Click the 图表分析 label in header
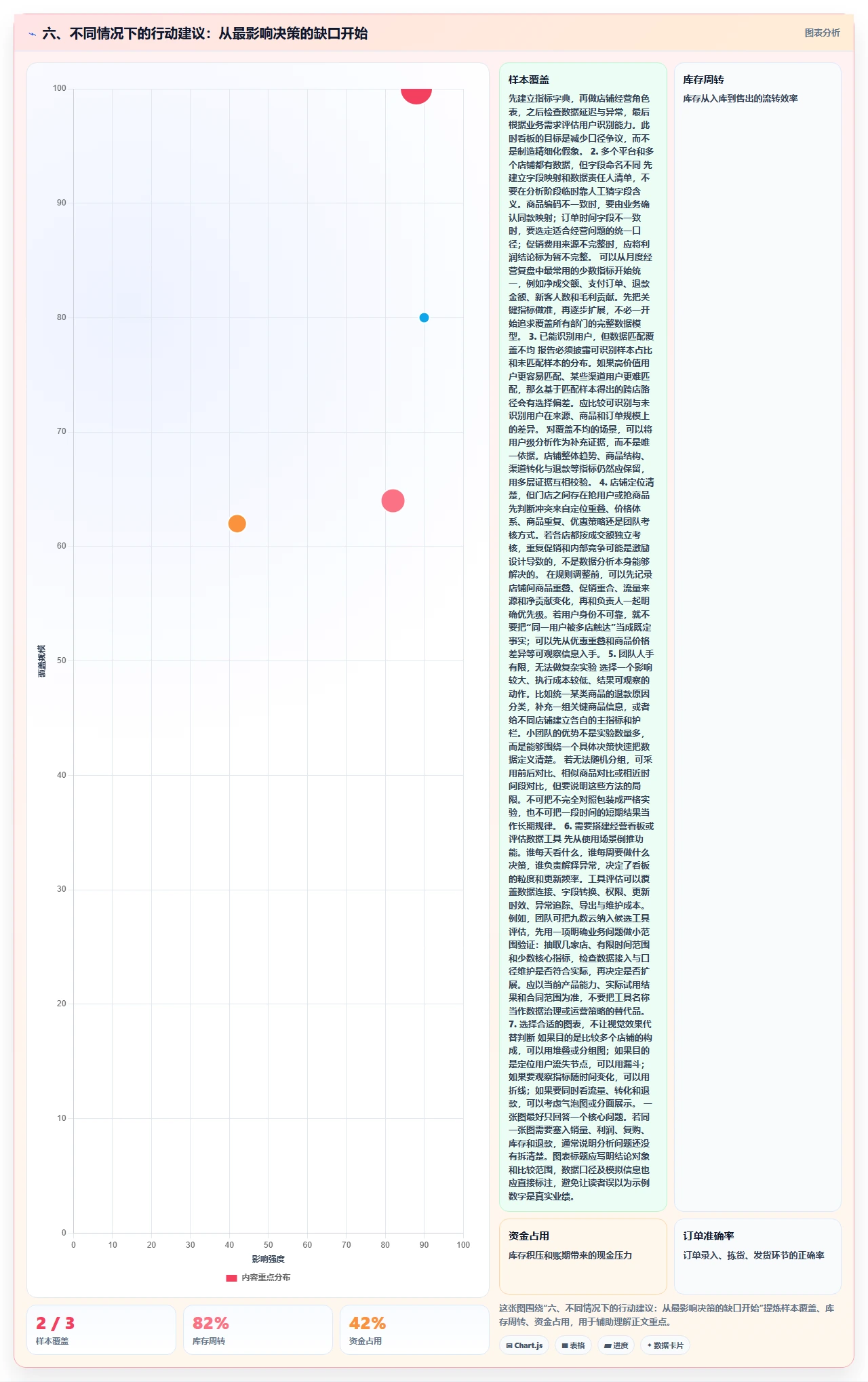This screenshot has width=868, height=1382. click(822, 33)
